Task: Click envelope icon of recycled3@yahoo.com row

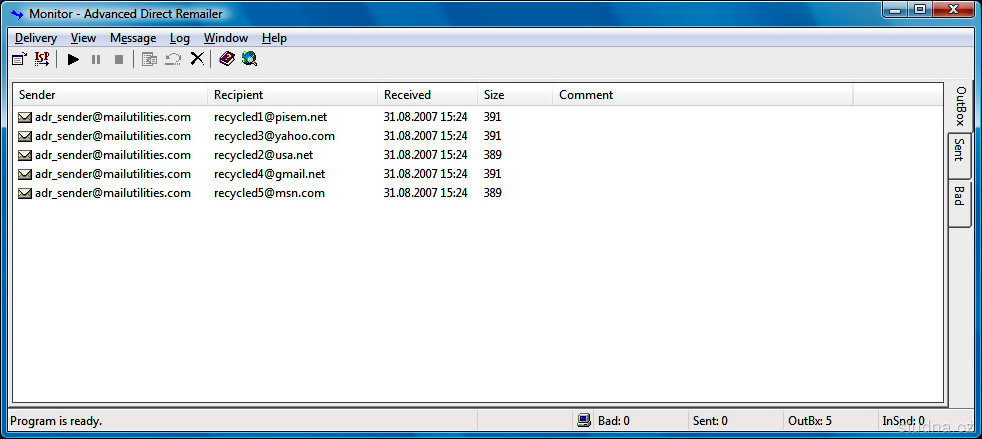Action: (x=24, y=136)
